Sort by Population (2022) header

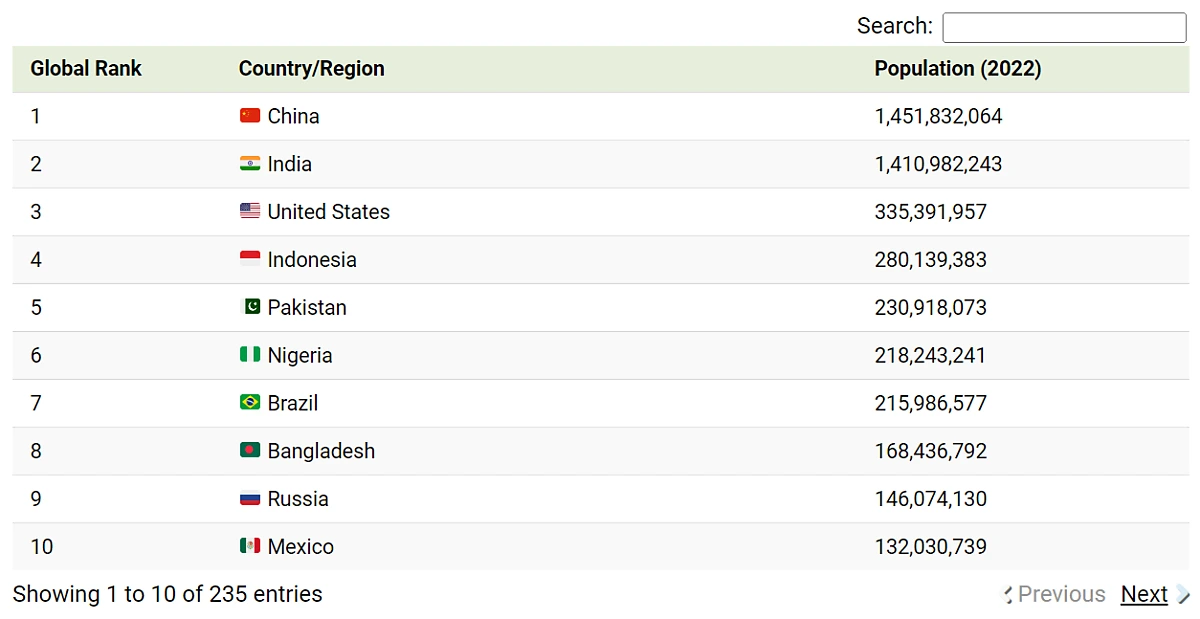coord(957,69)
